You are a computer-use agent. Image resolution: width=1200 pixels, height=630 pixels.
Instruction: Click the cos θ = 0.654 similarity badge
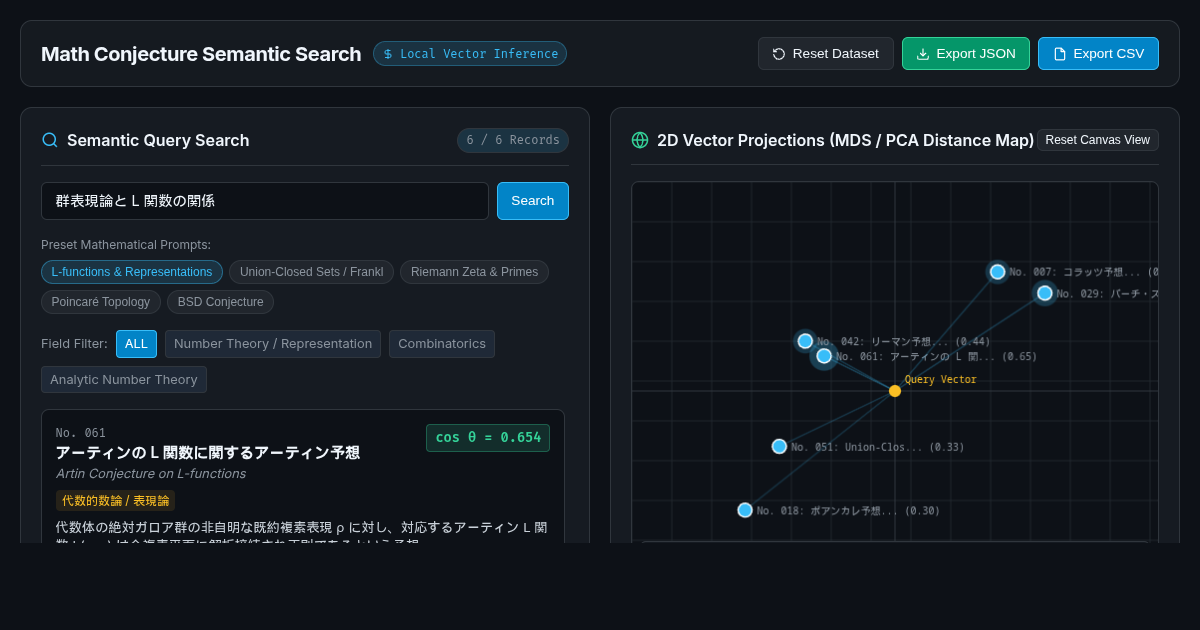pos(488,438)
